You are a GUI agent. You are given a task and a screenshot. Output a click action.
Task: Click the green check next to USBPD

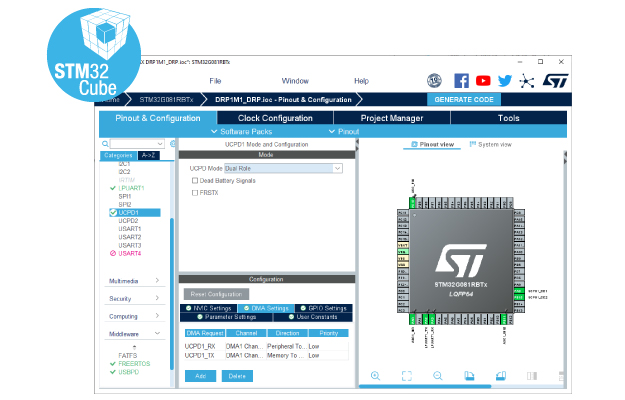click(113, 372)
